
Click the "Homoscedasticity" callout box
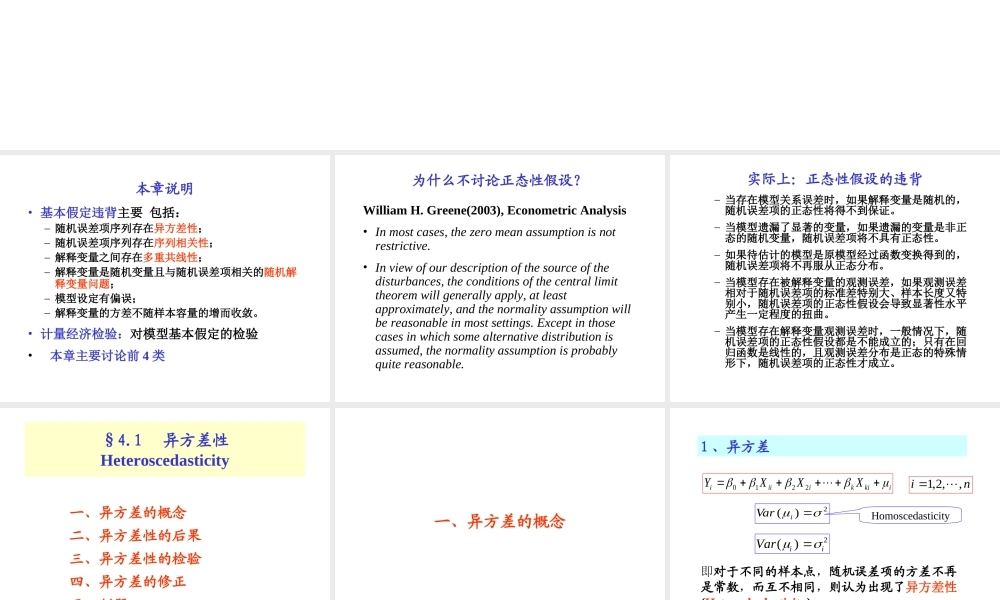point(910,515)
